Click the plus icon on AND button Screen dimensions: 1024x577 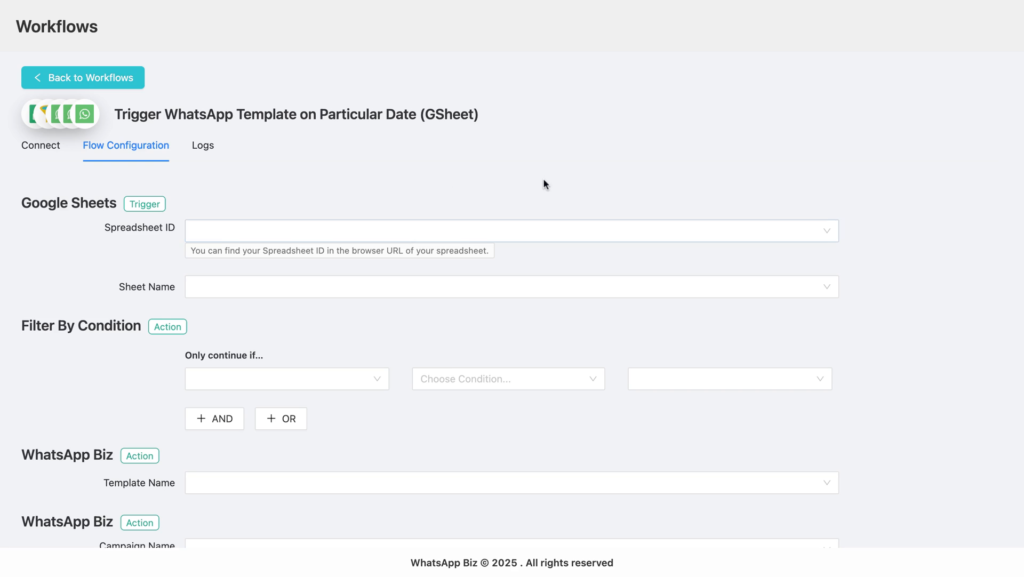[x=201, y=418]
